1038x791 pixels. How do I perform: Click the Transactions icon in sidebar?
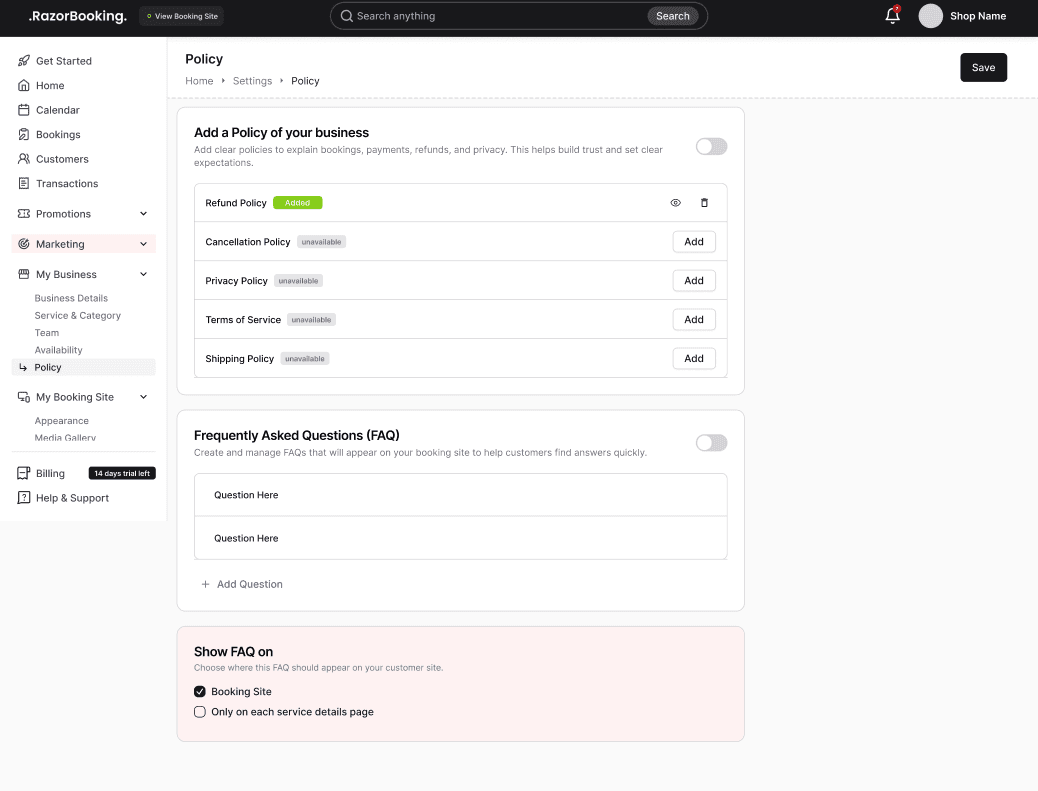tap(24, 183)
